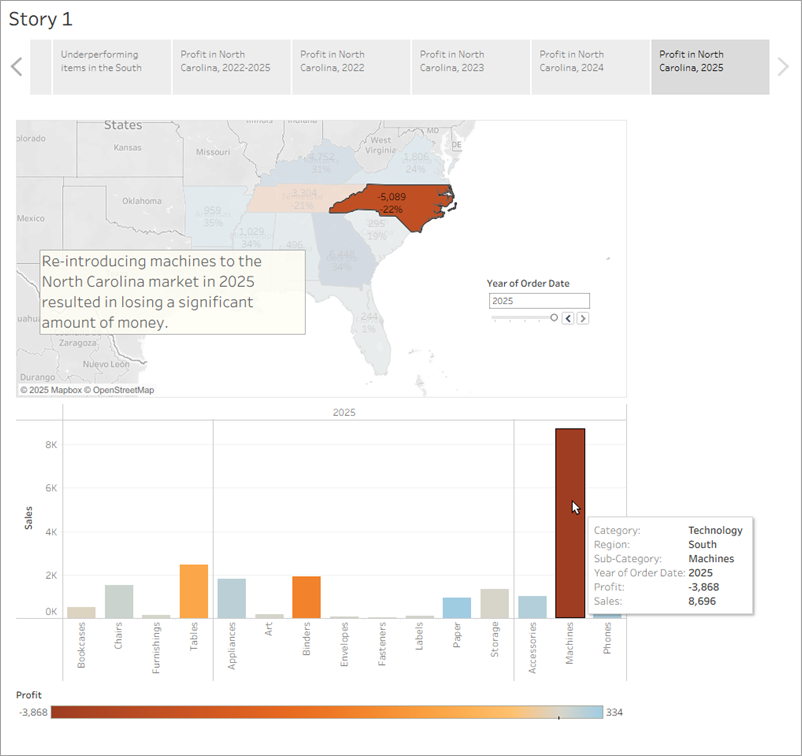Select the 'Profit in North Carolina, 2022' caption
802x756 pixels.
[x=350, y=66]
